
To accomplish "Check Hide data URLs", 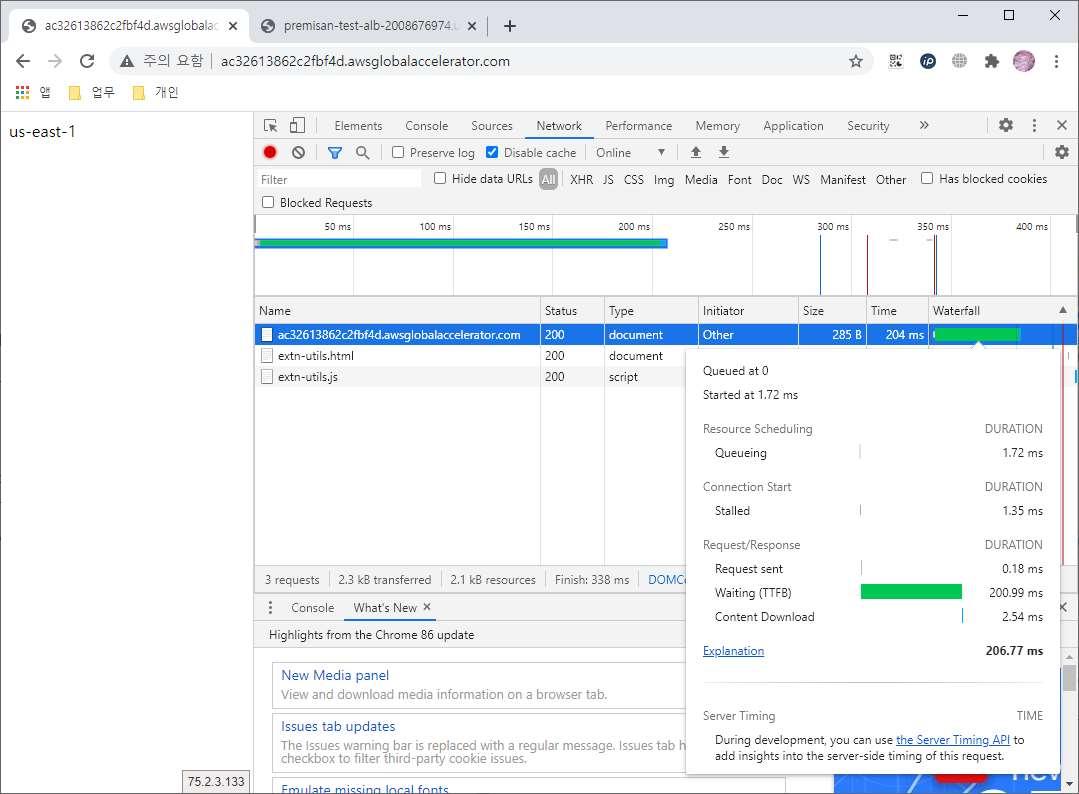I will pos(440,178).
